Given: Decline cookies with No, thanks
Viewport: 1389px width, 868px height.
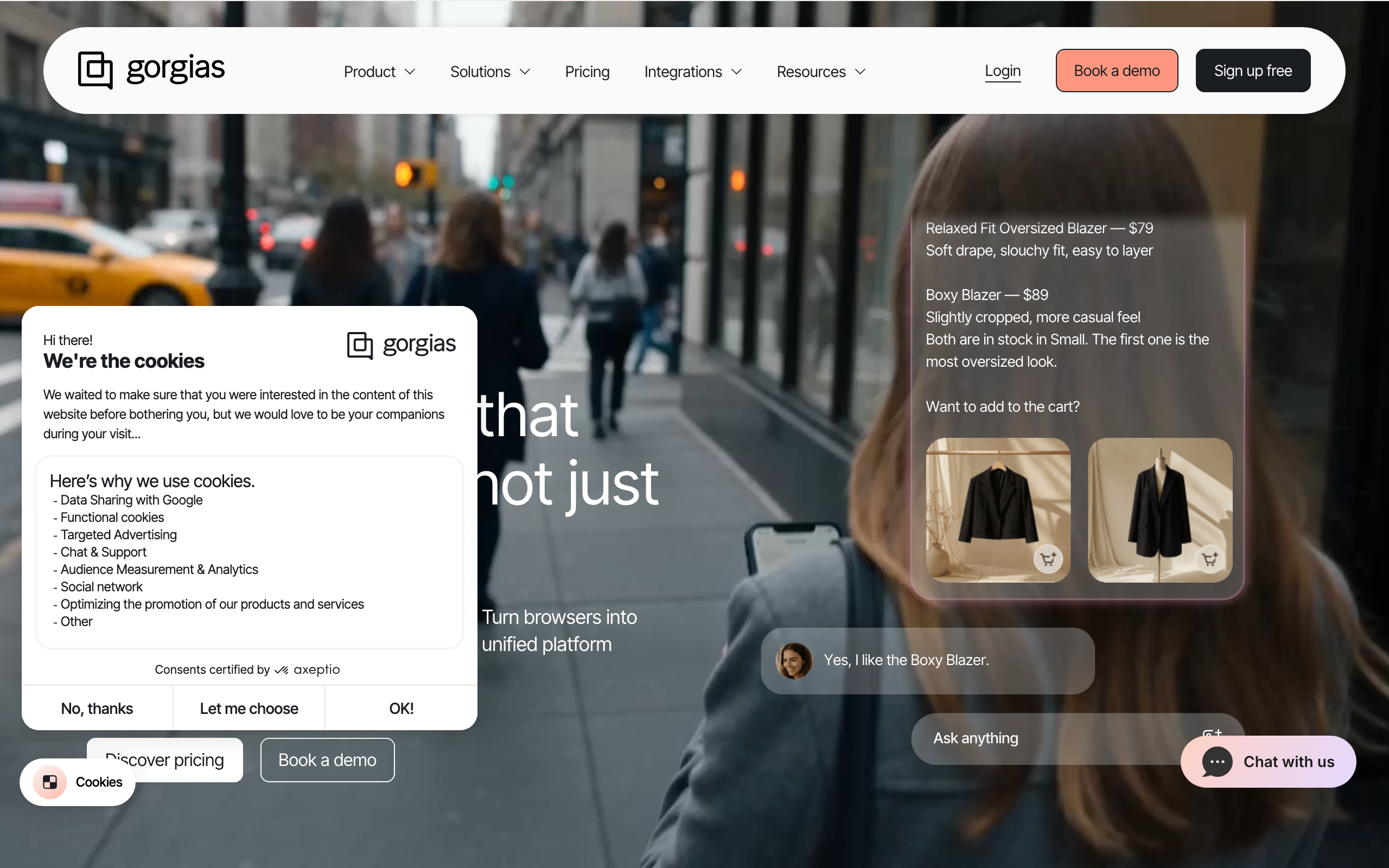Looking at the screenshot, I should [x=97, y=708].
